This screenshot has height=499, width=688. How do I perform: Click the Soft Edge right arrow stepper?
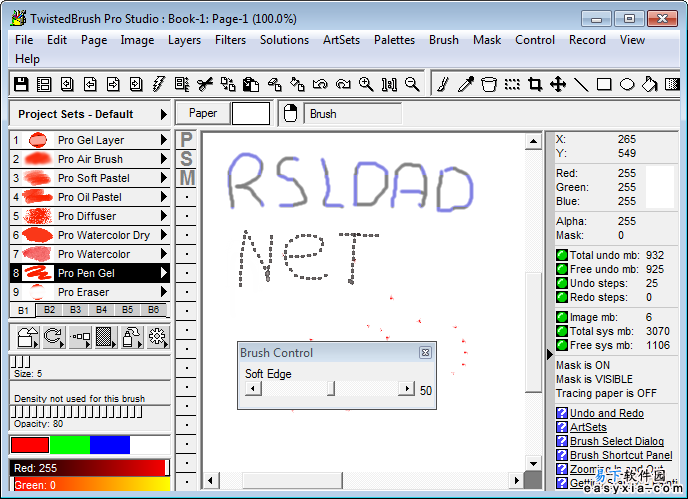click(x=407, y=388)
